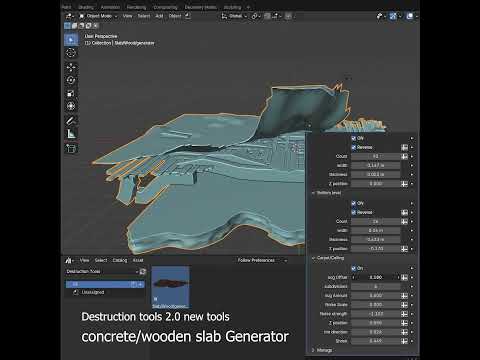The image size is (480, 360).
Task: Open the Add menu in viewport header
Action: pyautogui.click(x=159, y=16)
